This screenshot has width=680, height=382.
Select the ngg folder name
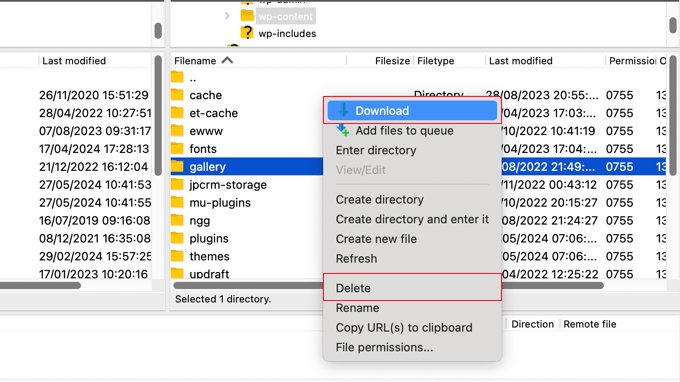tap(199, 221)
